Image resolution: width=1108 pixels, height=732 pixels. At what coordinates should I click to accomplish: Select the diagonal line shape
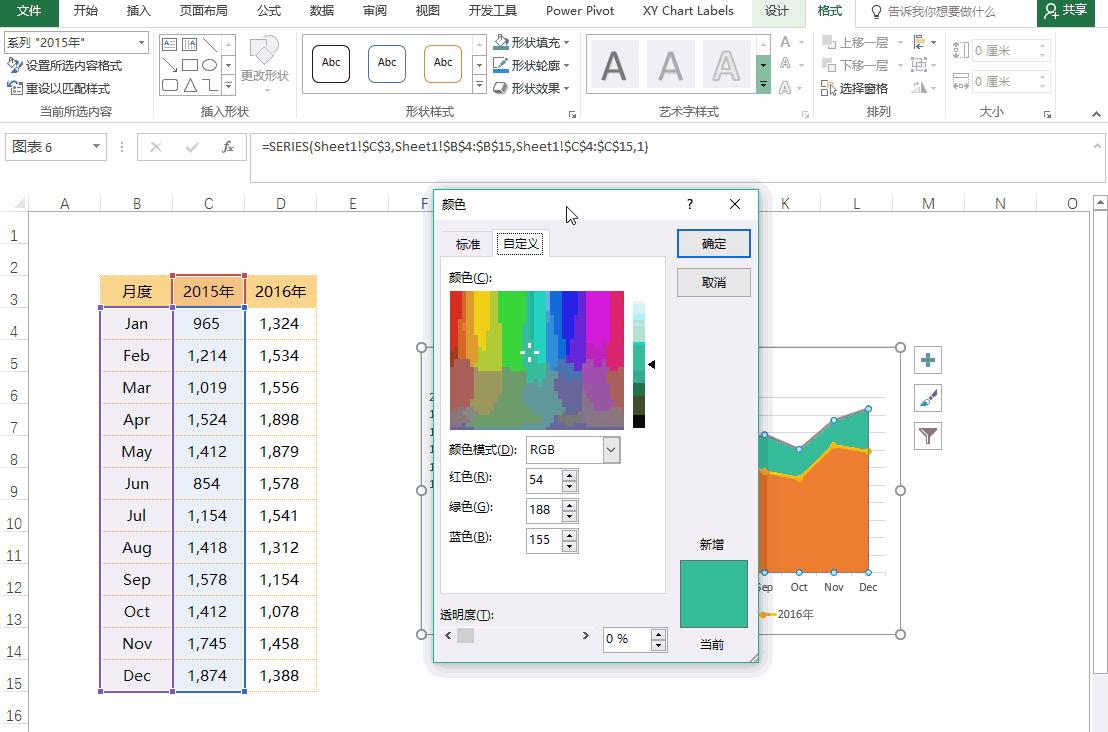210,45
